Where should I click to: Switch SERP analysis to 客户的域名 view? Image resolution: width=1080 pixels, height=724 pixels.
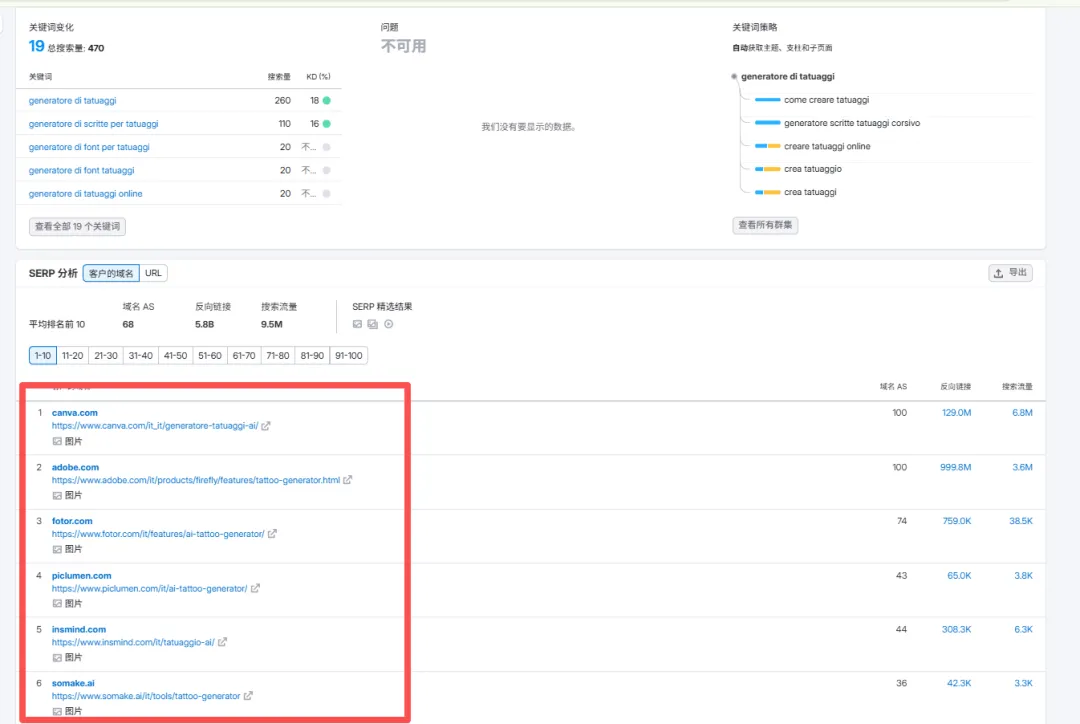pyautogui.click(x=111, y=273)
